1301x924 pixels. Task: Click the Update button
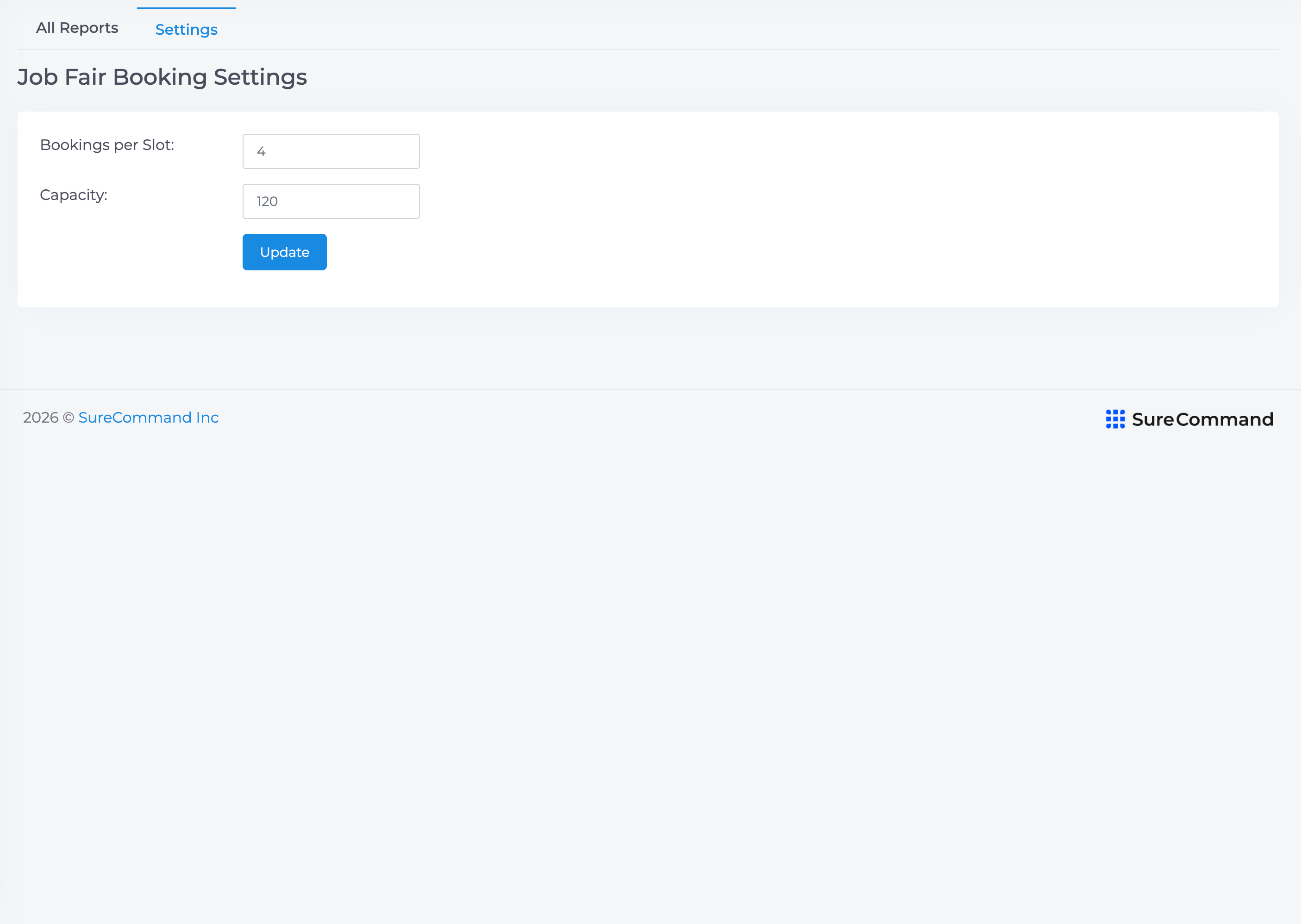[285, 252]
